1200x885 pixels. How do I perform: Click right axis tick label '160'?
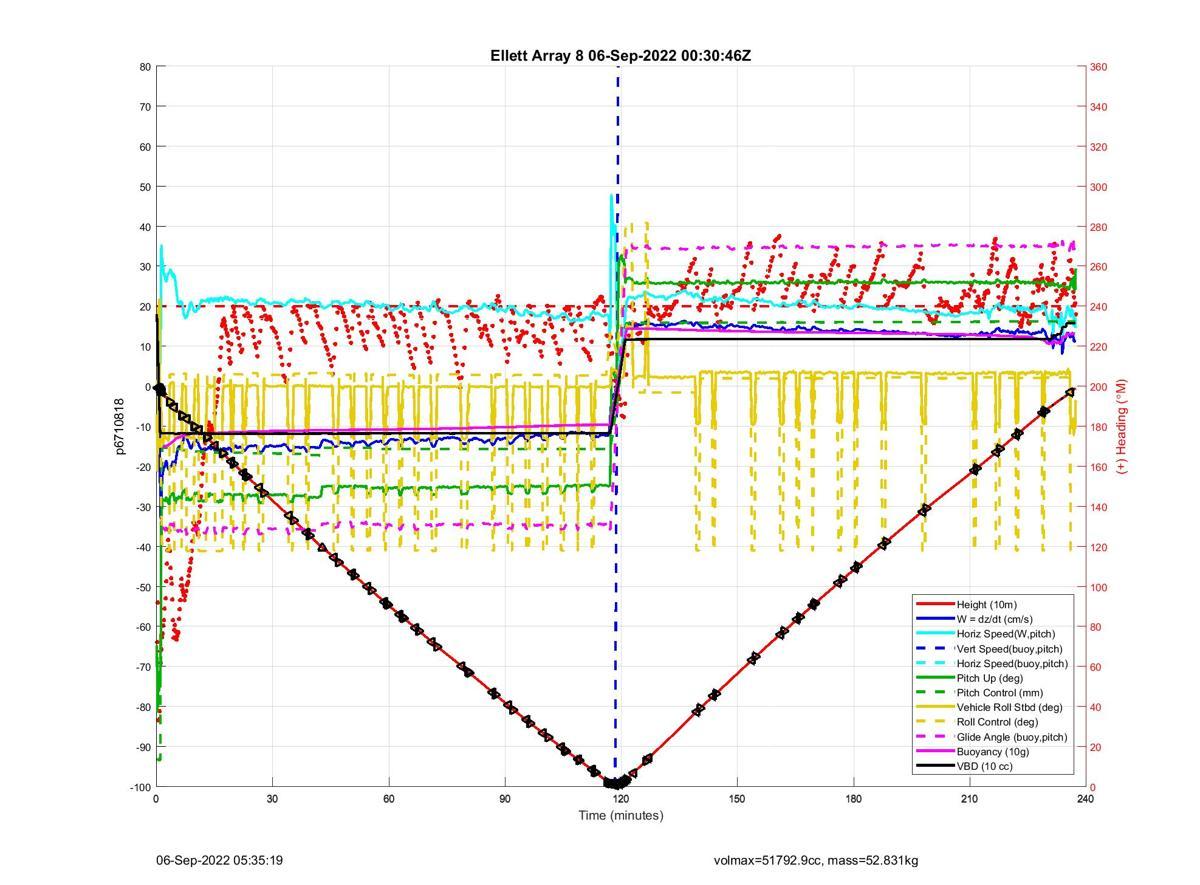click(1098, 467)
